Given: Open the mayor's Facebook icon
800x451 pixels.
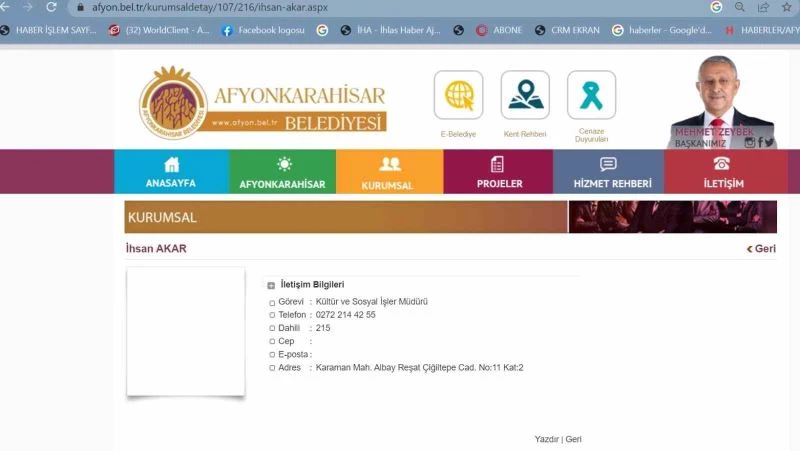Looking at the screenshot, I should (x=760, y=143).
